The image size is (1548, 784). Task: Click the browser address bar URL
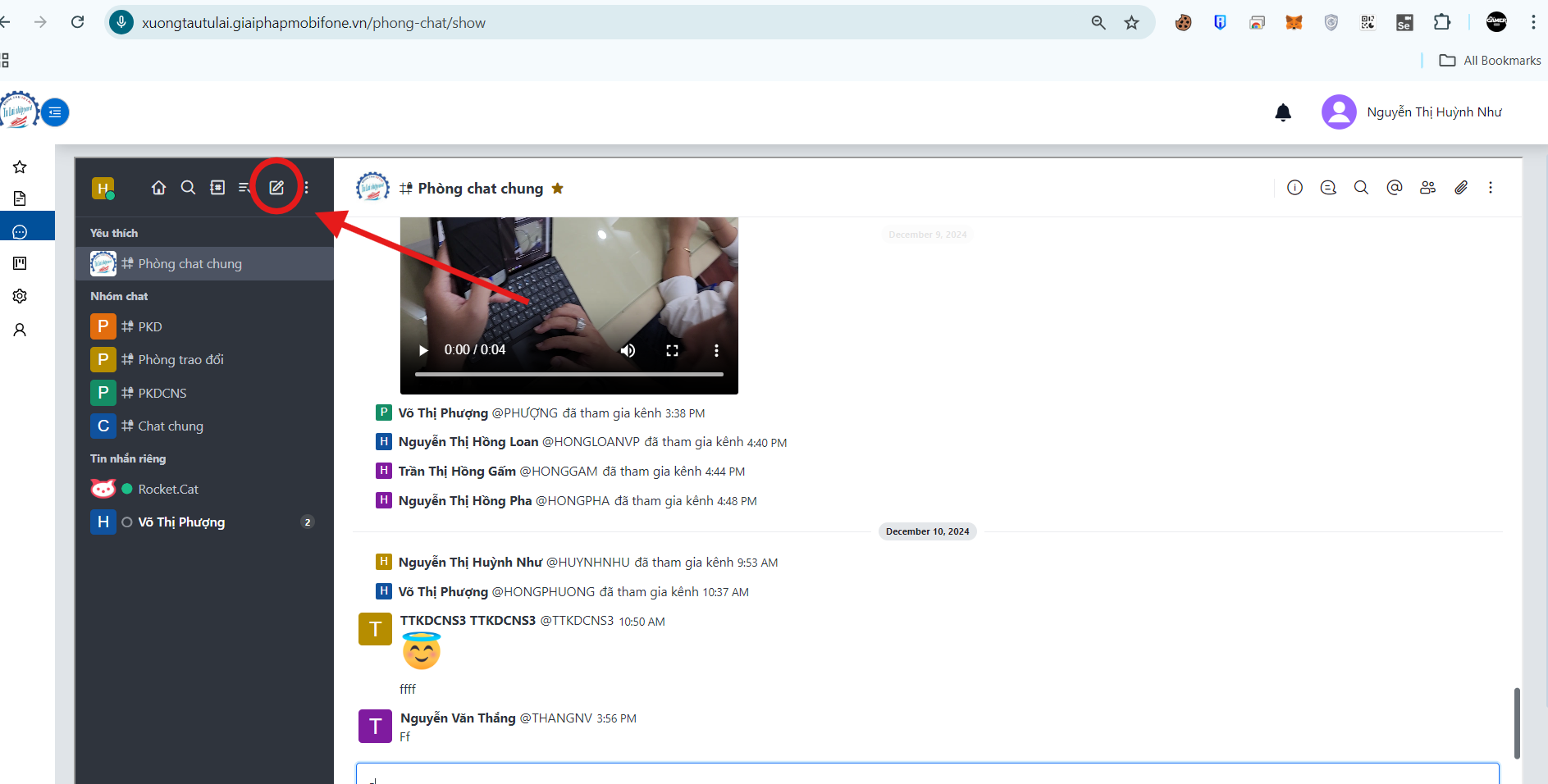[313, 23]
